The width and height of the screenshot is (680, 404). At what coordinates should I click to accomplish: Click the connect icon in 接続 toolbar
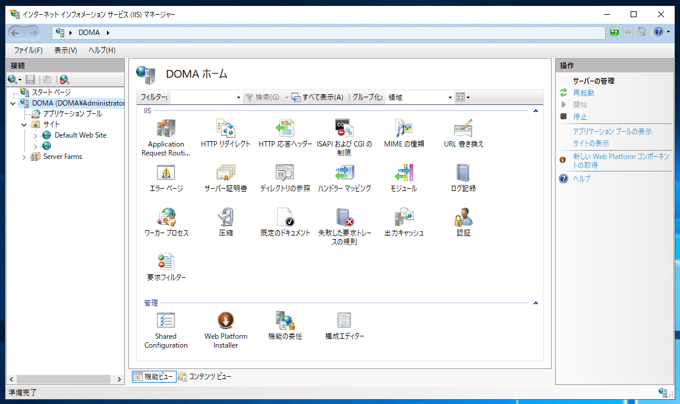coord(14,79)
